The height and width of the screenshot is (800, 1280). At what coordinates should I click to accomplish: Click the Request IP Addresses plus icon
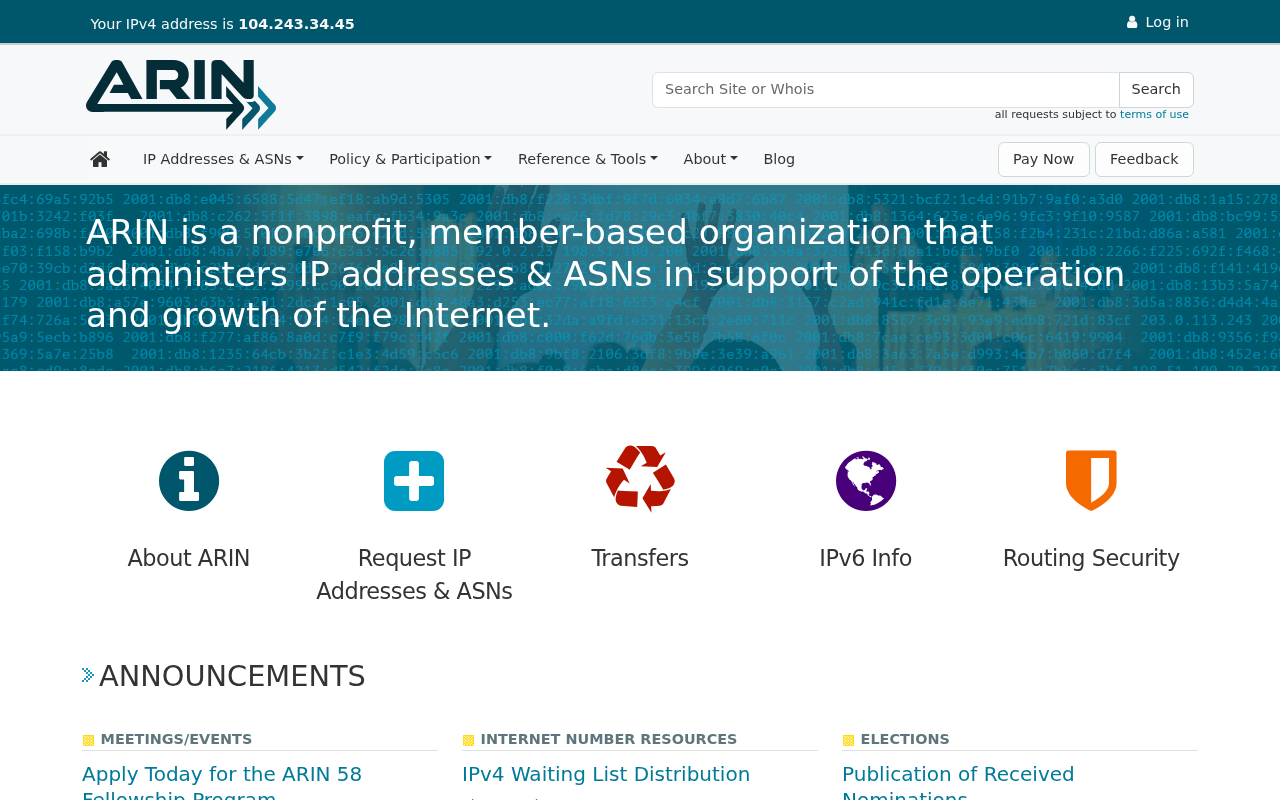pyautogui.click(x=414, y=481)
